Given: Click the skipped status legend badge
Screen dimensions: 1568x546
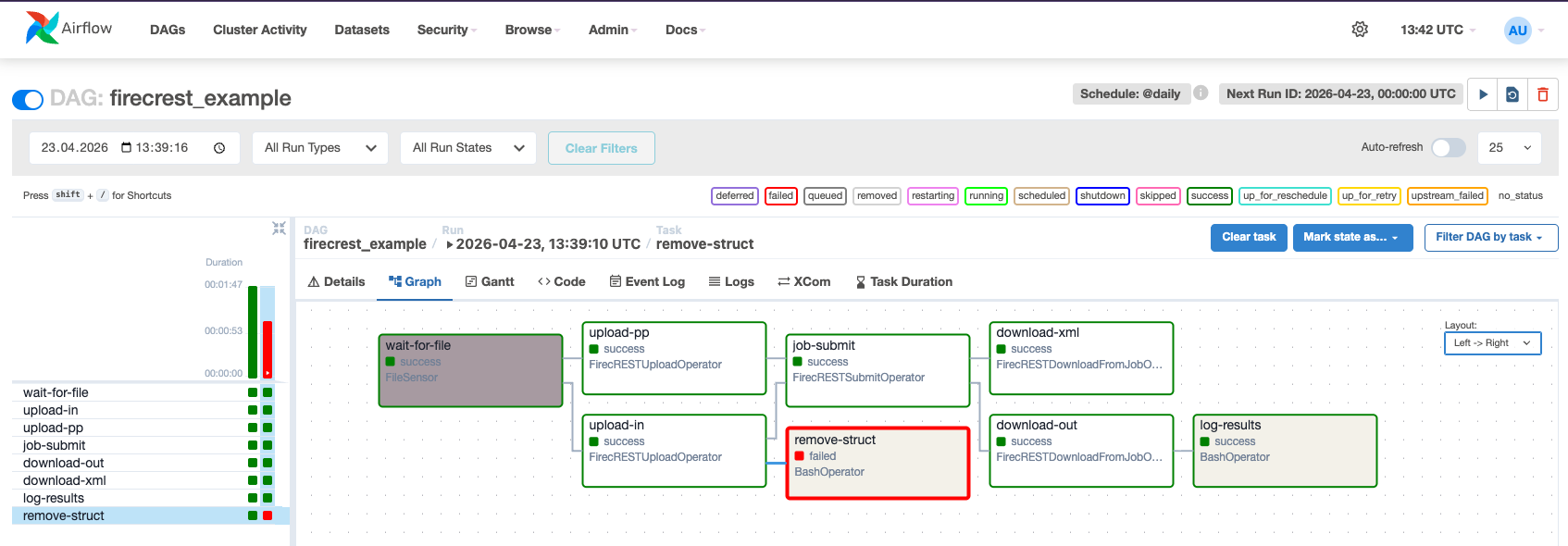Looking at the screenshot, I should coord(1158,195).
